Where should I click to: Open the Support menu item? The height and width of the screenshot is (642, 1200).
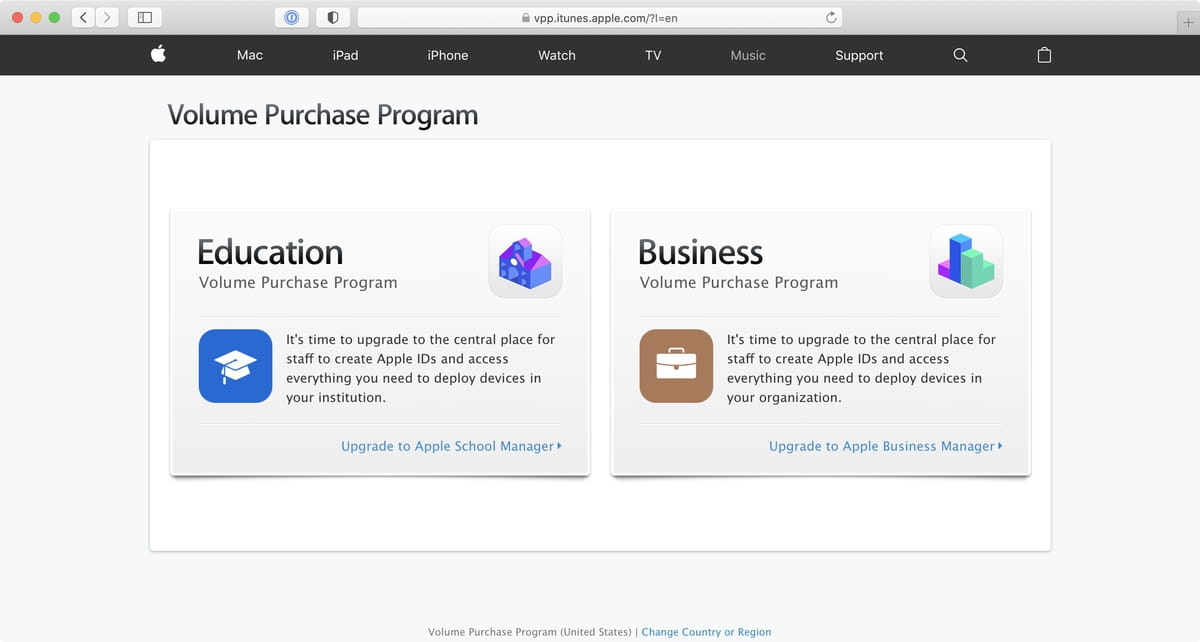859,55
